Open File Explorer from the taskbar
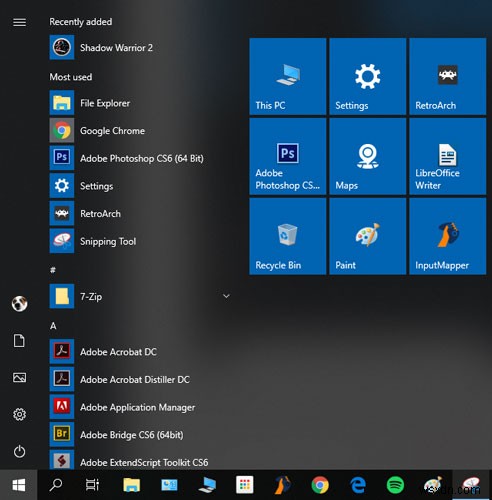 (132, 485)
